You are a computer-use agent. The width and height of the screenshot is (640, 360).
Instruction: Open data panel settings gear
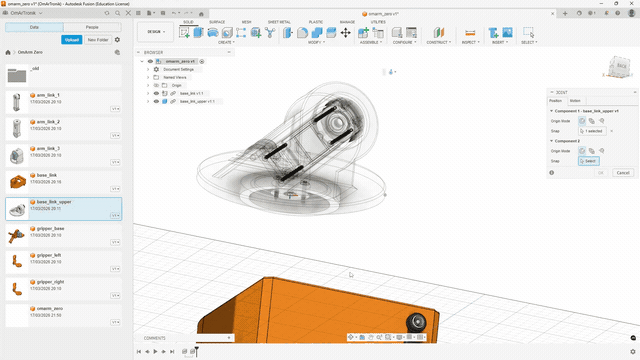point(117,40)
